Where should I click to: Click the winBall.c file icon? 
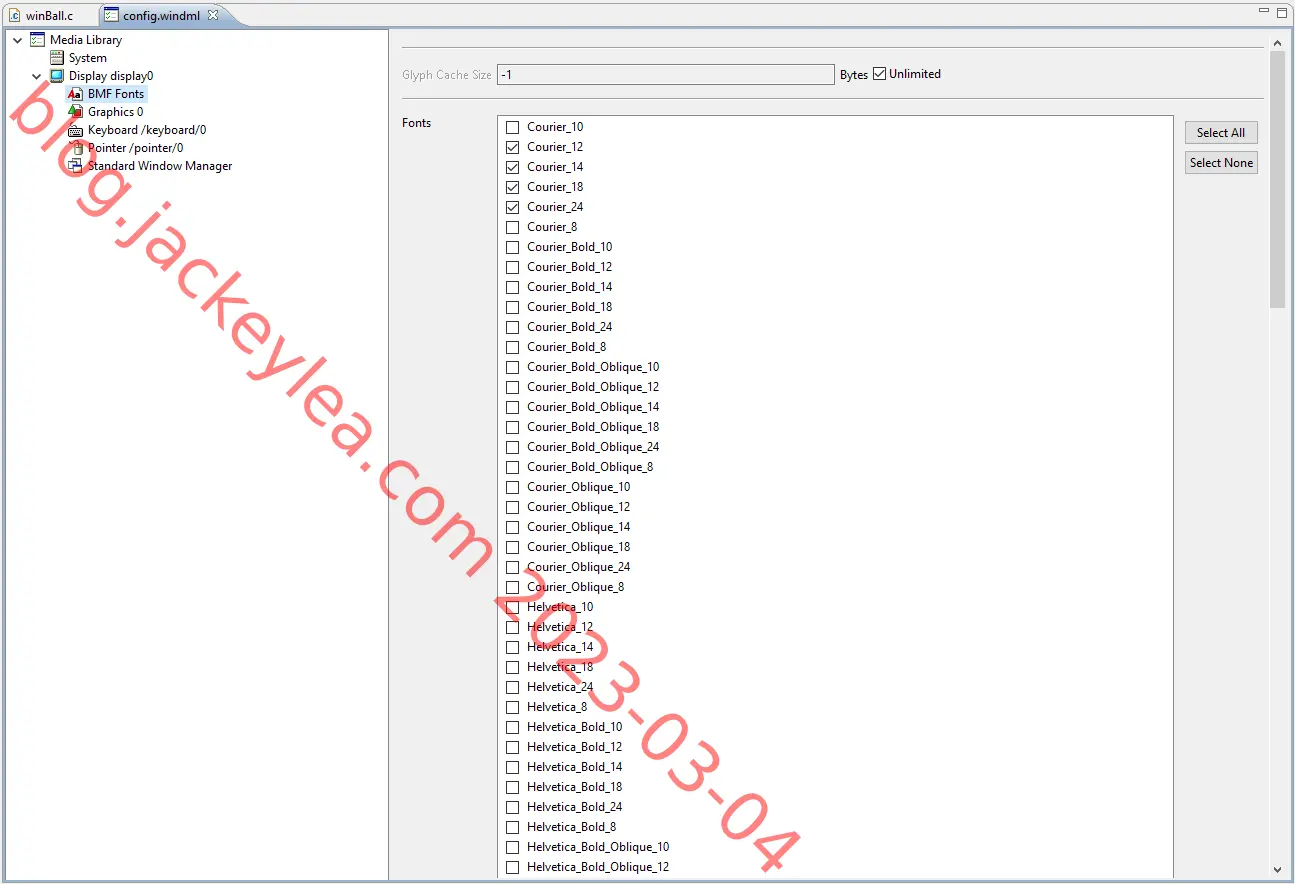(15, 15)
